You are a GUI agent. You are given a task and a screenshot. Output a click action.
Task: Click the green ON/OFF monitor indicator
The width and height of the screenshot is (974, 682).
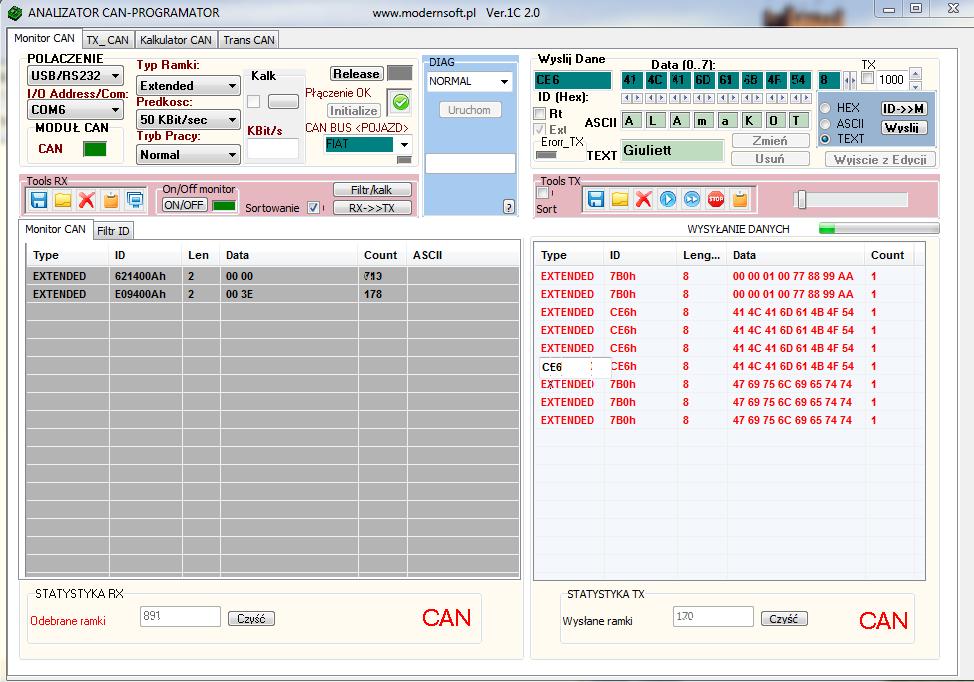(224, 206)
